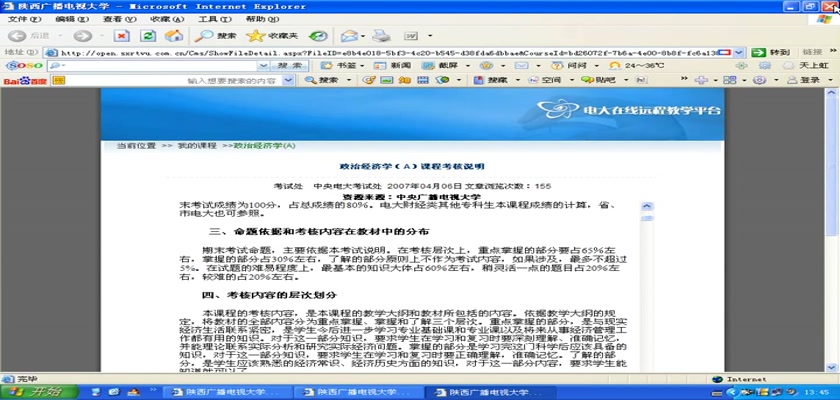840x400 pixels.
Task: Open SOSO news (新闻) button
Action: click(x=392, y=65)
